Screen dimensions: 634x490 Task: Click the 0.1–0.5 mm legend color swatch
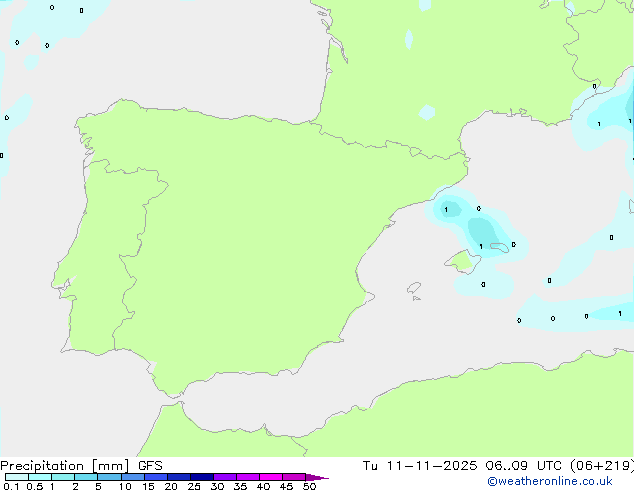click(x=17, y=477)
